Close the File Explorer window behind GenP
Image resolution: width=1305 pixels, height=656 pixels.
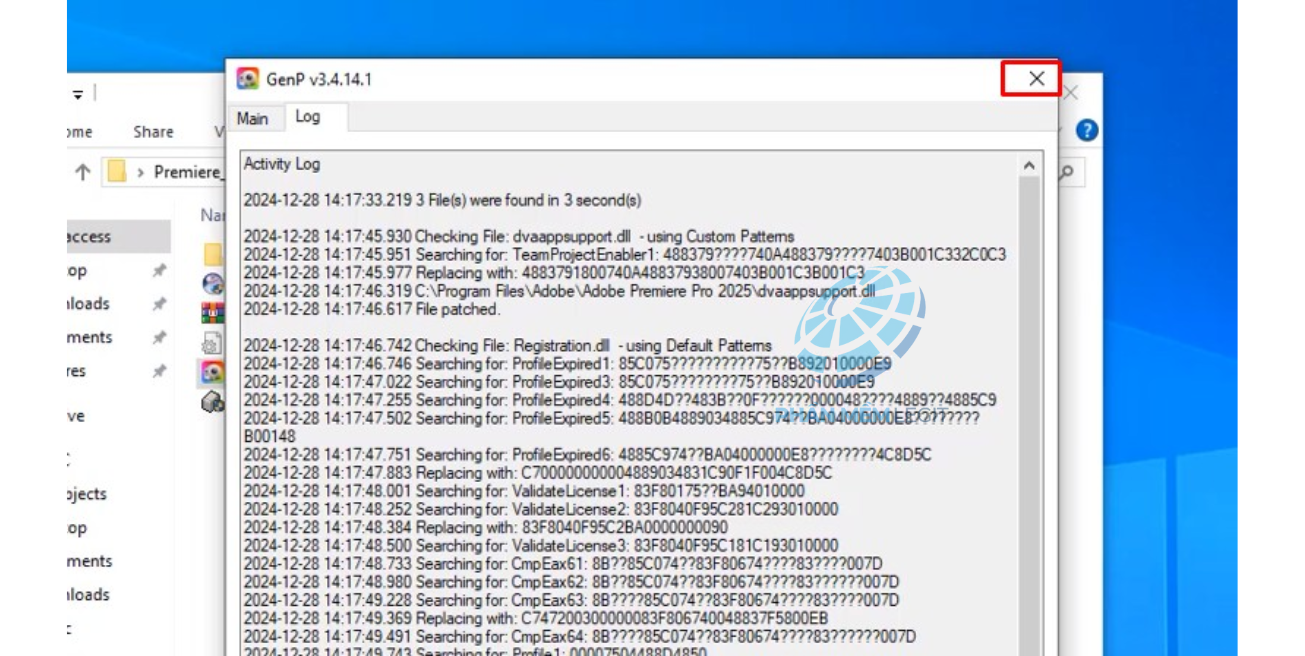click(1071, 93)
